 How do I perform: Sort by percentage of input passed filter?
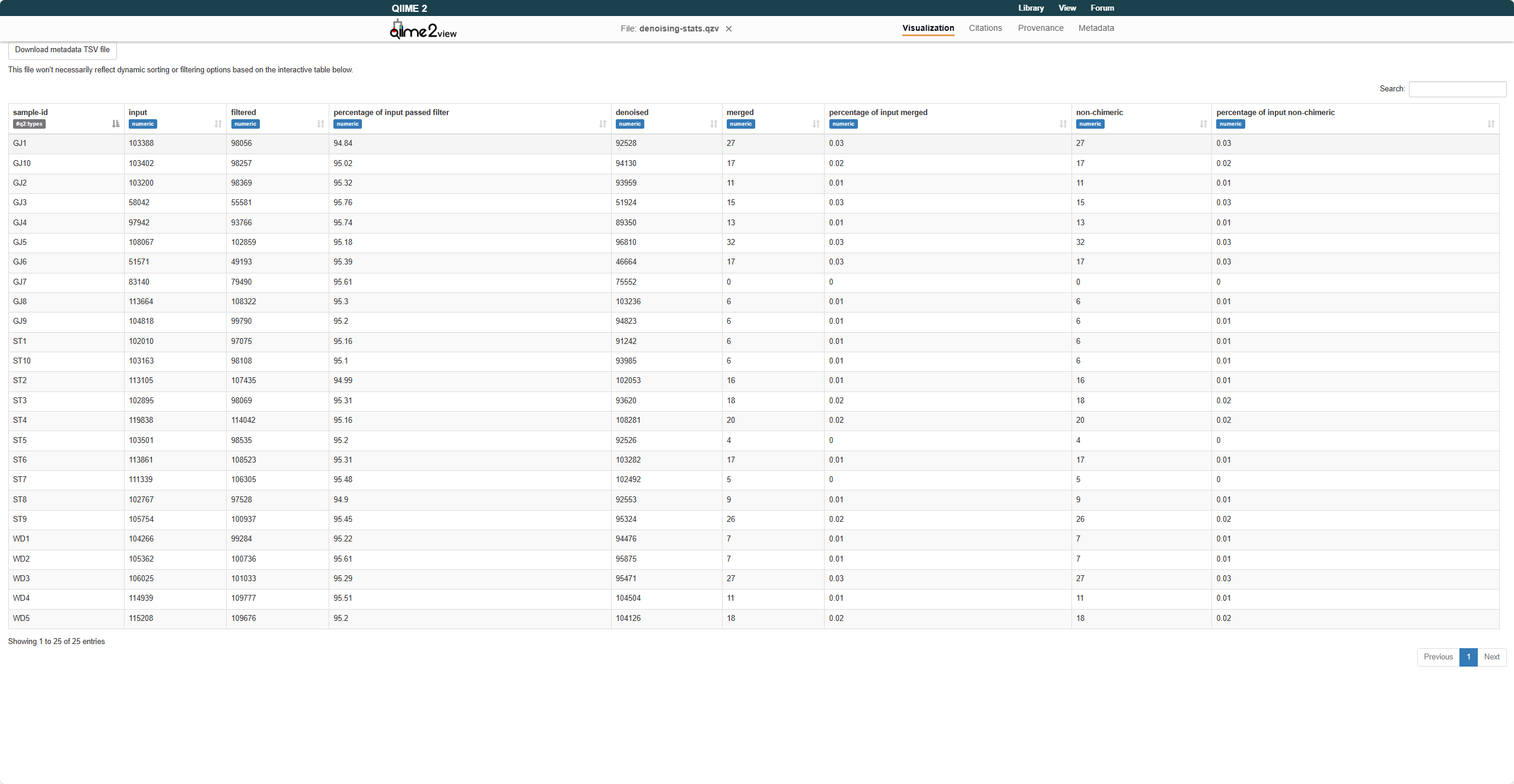coord(602,124)
